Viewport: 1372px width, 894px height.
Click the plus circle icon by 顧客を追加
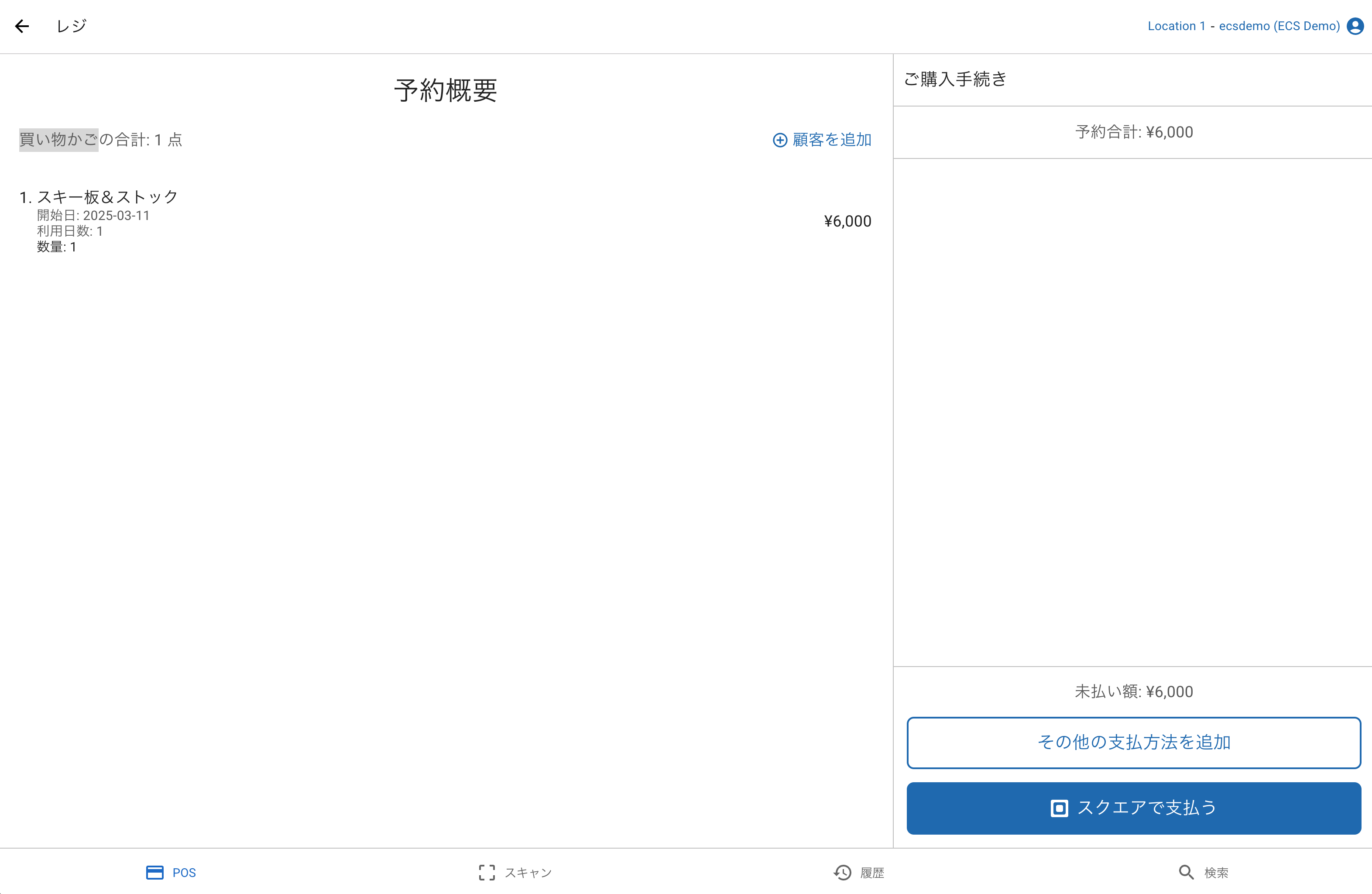coord(779,140)
